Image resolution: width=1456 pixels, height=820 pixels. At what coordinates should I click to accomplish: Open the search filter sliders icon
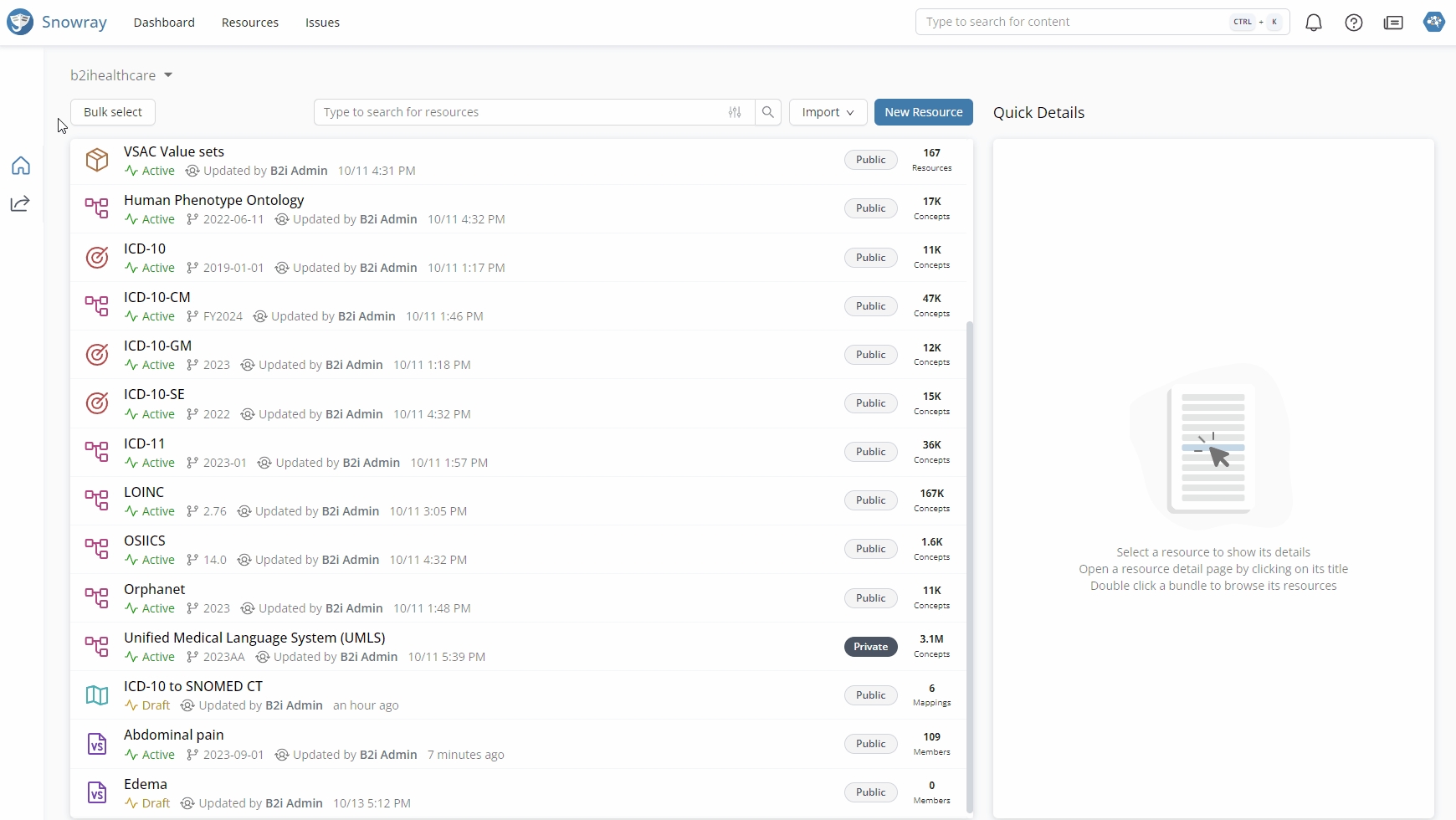735,112
